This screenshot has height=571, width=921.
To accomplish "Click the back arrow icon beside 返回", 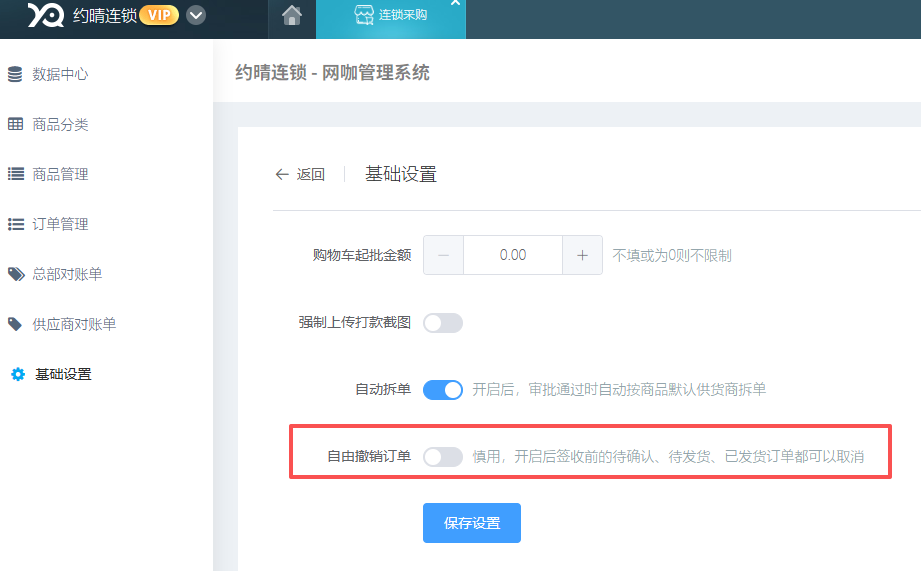I will (x=282, y=174).
